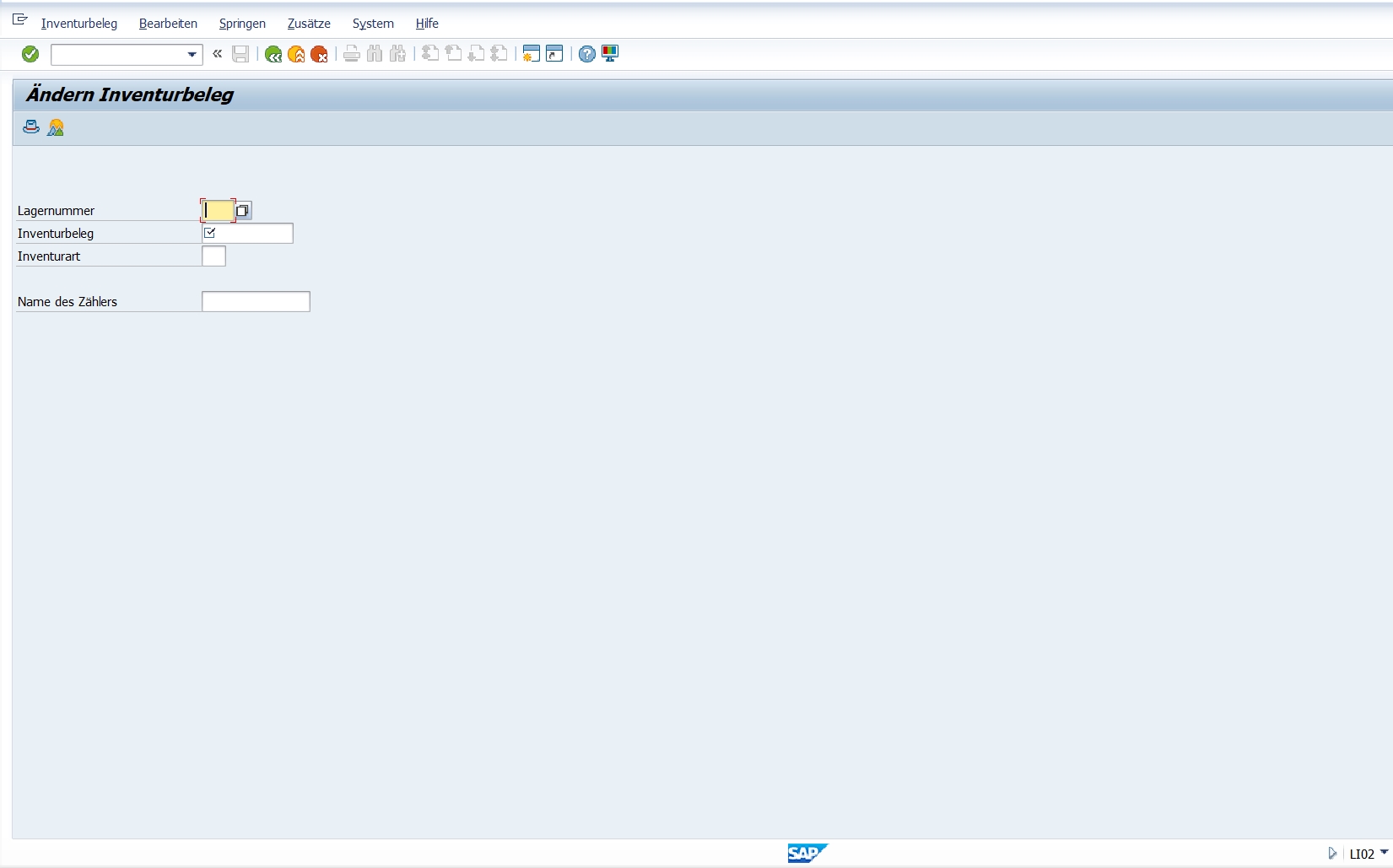Image resolution: width=1393 pixels, height=868 pixels.
Task: Click the window menu icon left of Inventurbeleg
Action: [20, 19]
